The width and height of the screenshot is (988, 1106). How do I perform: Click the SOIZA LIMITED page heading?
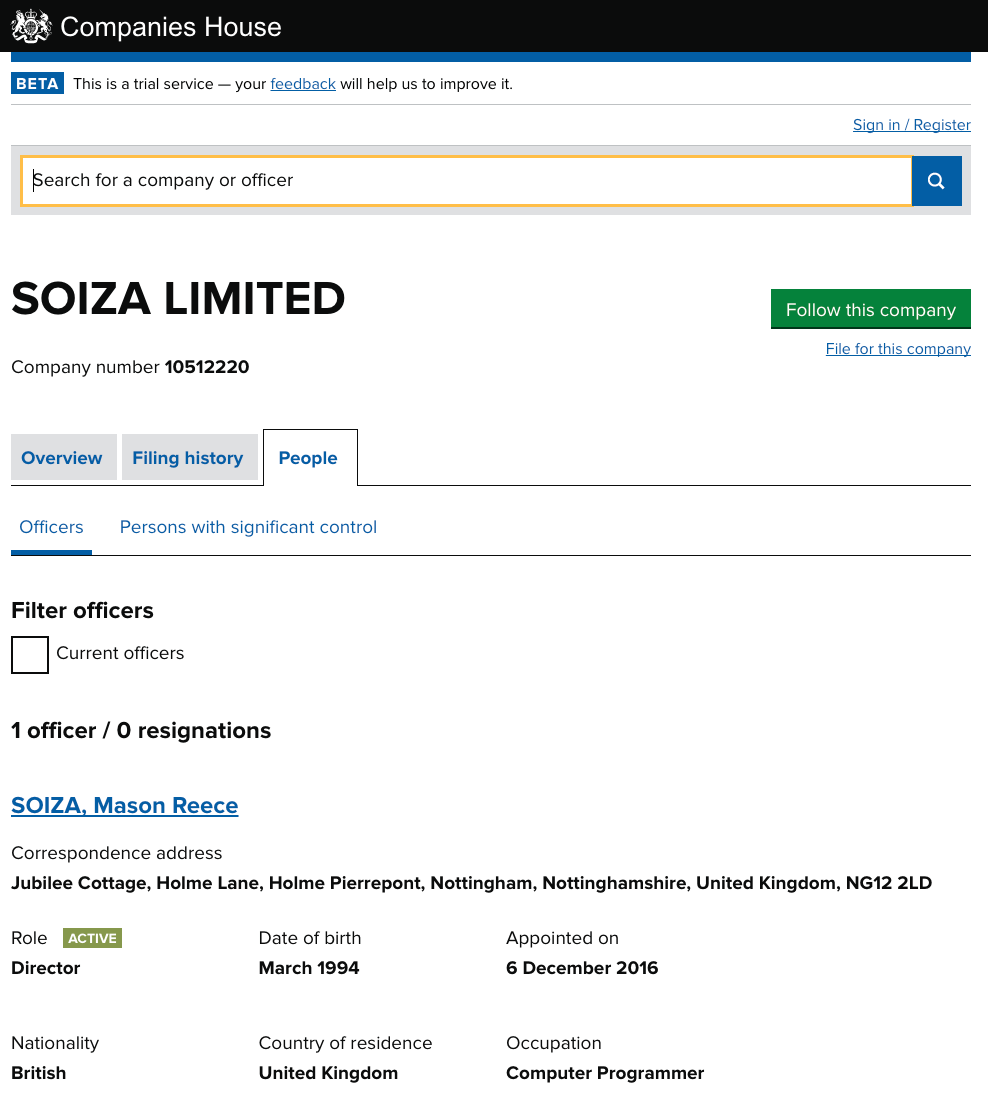tap(178, 299)
